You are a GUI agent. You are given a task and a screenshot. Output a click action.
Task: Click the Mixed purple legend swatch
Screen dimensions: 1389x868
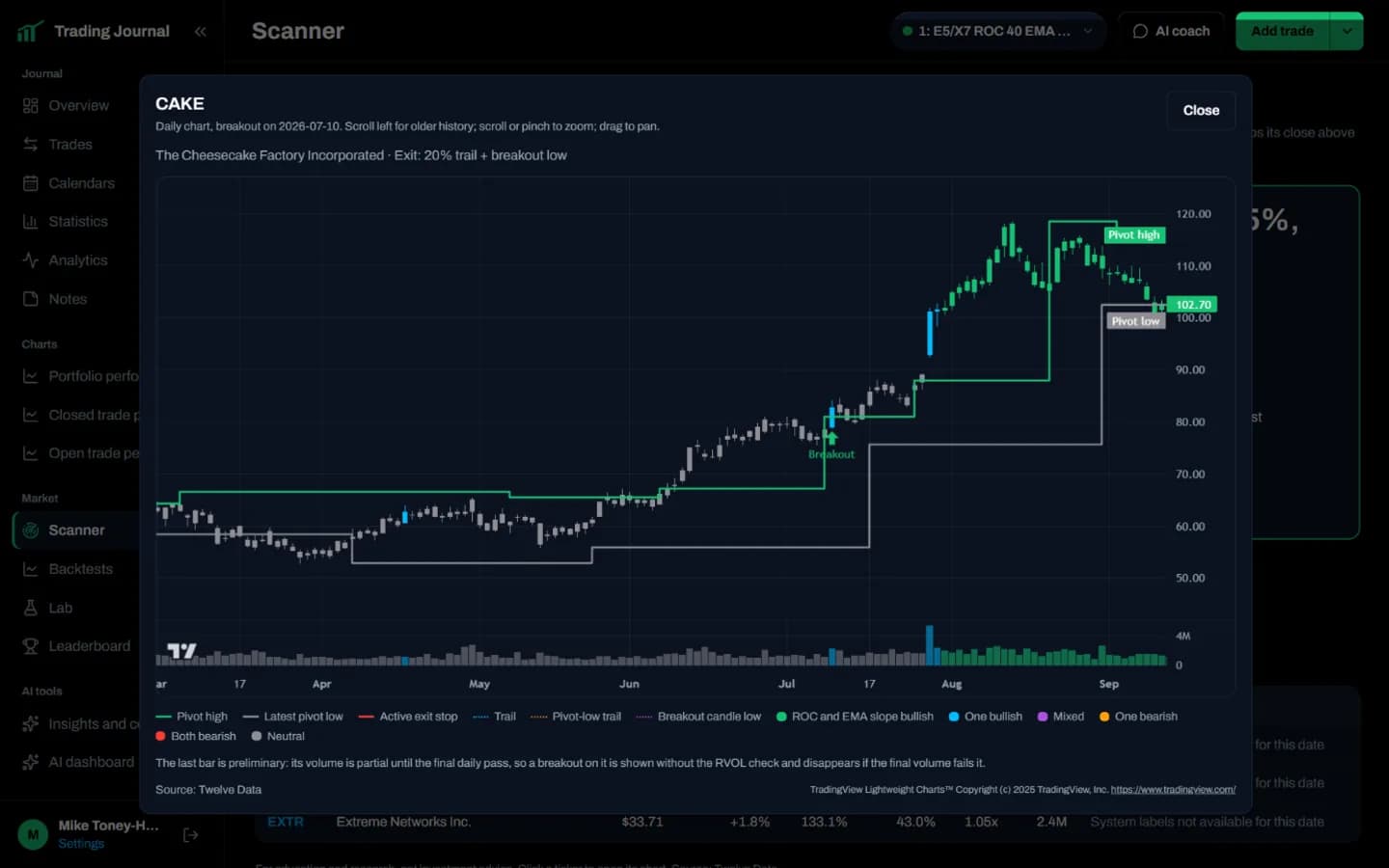coord(1043,717)
